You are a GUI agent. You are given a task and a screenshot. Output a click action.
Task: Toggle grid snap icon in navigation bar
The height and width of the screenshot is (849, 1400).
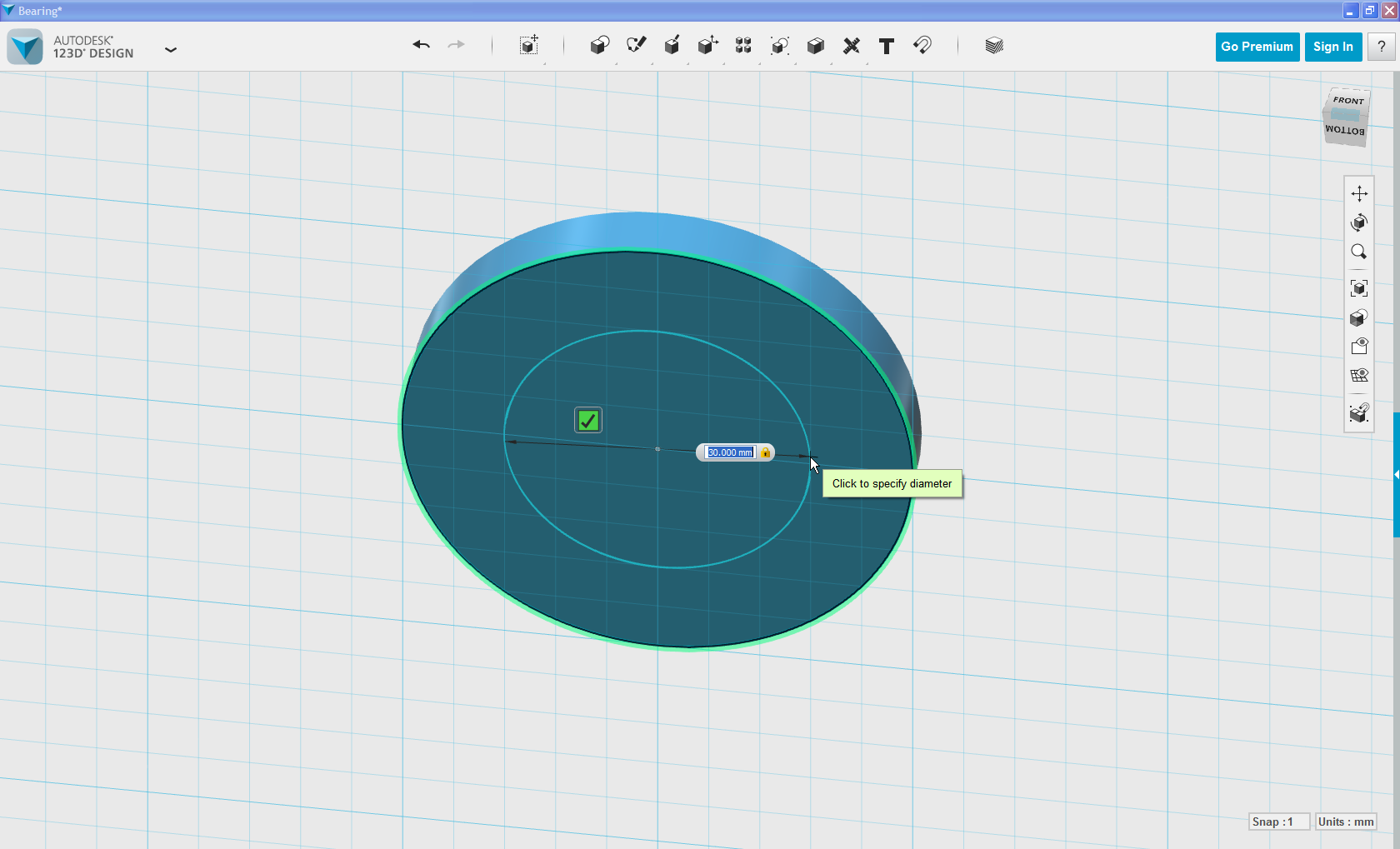click(x=1359, y=412)
